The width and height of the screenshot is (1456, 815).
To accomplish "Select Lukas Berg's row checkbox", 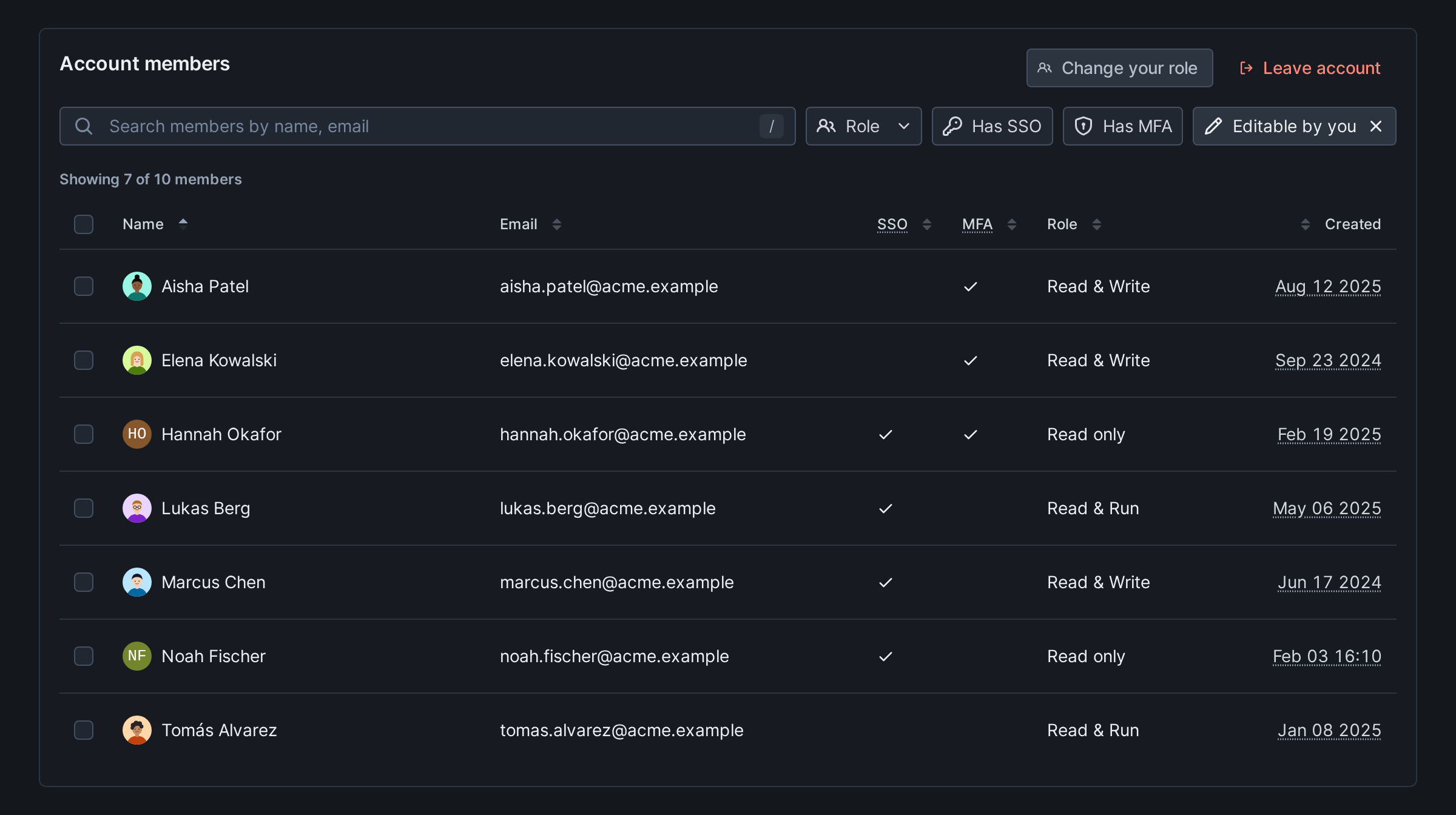I will click(84, 508).
